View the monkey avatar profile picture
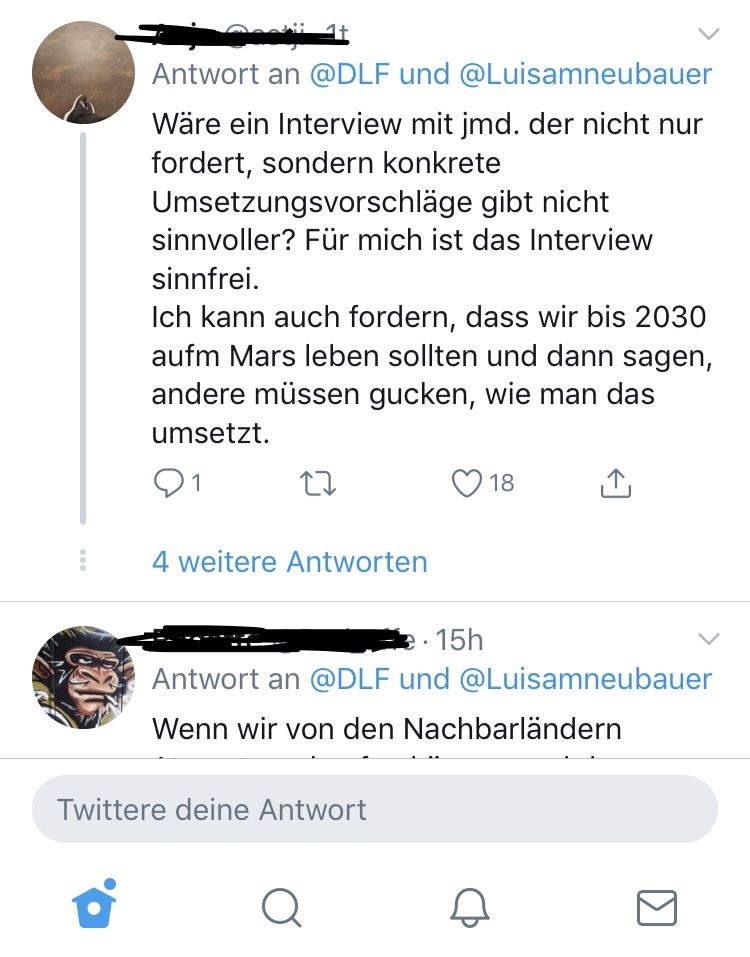 pyautogui.click(x=84, y=677)
